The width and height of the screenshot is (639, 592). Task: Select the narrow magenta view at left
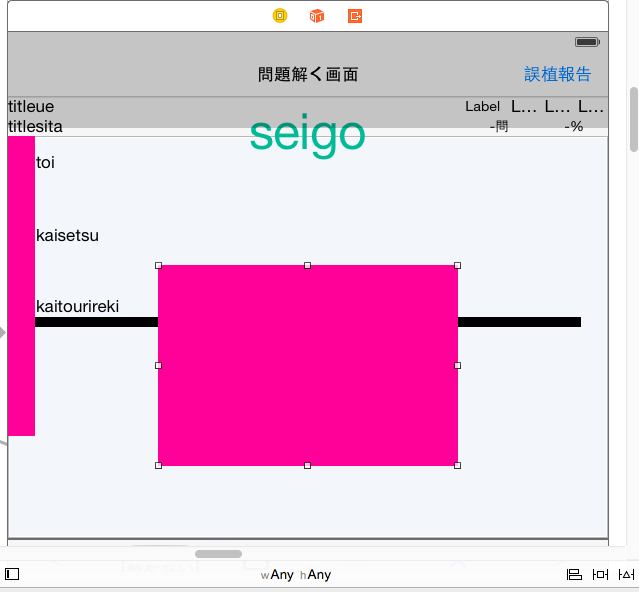tap(21, 286)
